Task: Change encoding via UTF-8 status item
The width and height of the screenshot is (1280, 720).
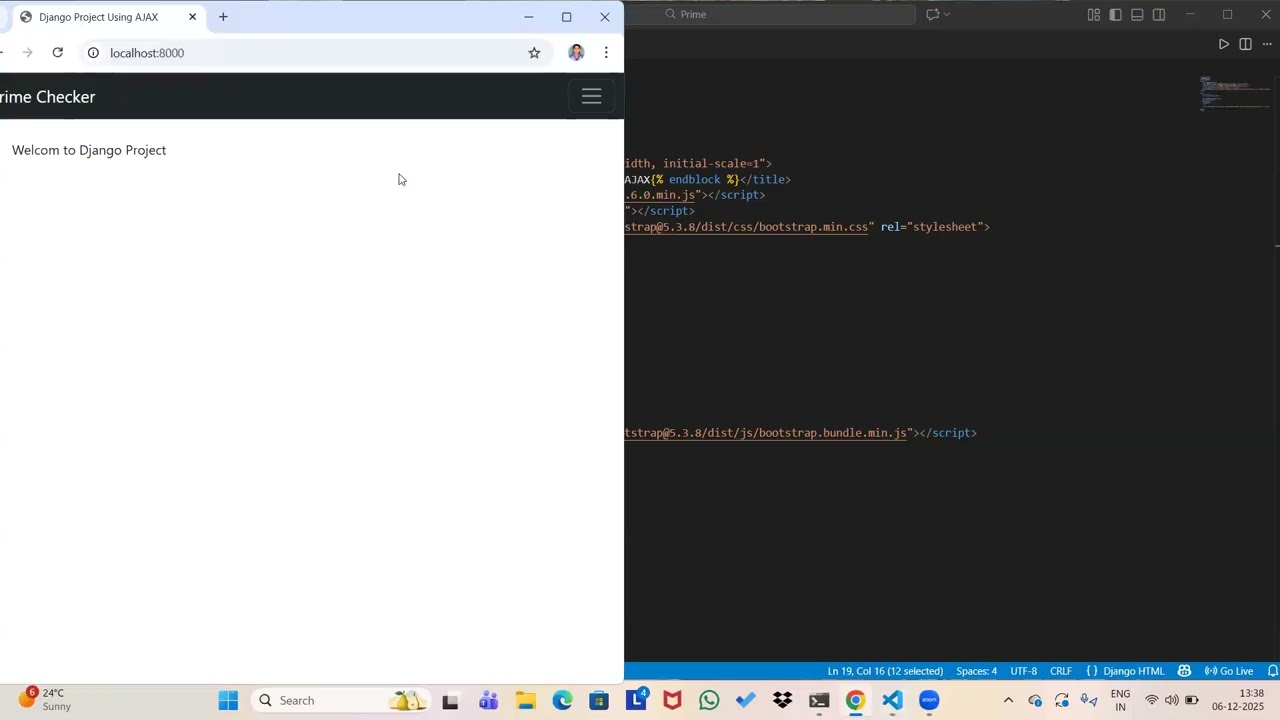Action: point(1023,671)
